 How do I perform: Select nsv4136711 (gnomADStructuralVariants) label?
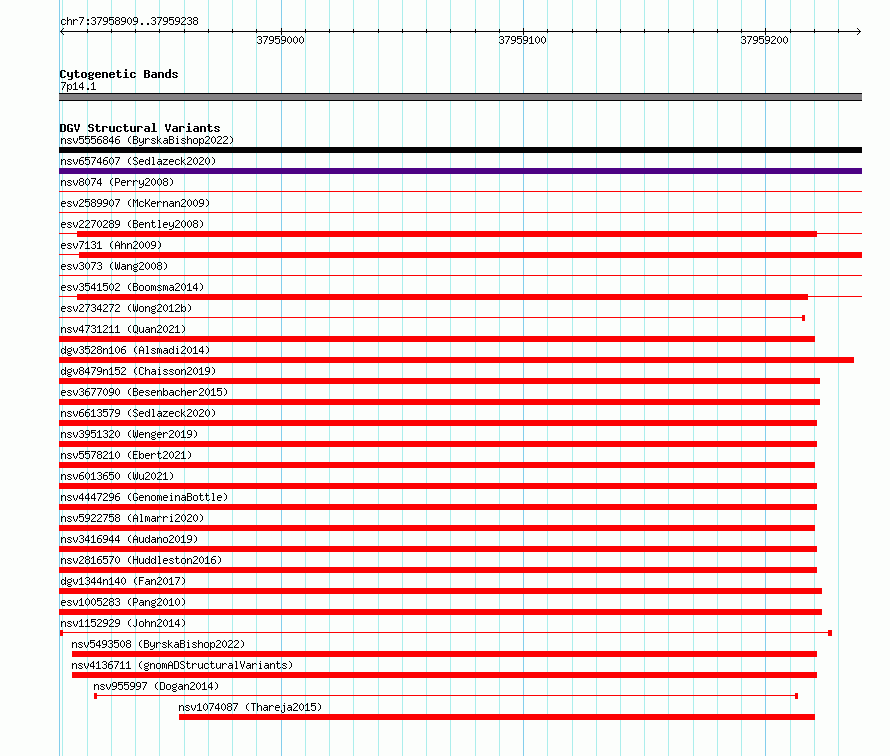182,665
